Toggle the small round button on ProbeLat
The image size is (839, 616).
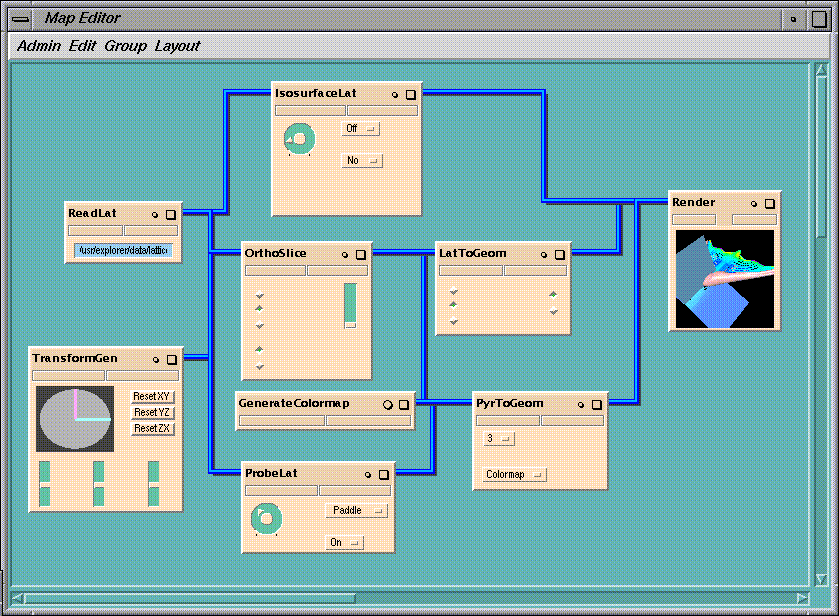pyautogui.click(x=368, y=475)
